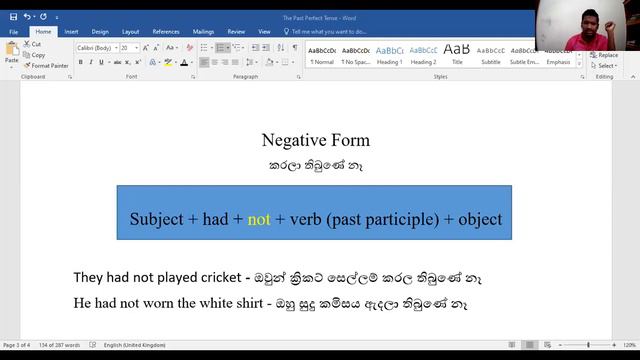Screen dimensions: 640x360
Task: Decrease paragraph indent
Action: pyautogui.click(x=256, y=48)
